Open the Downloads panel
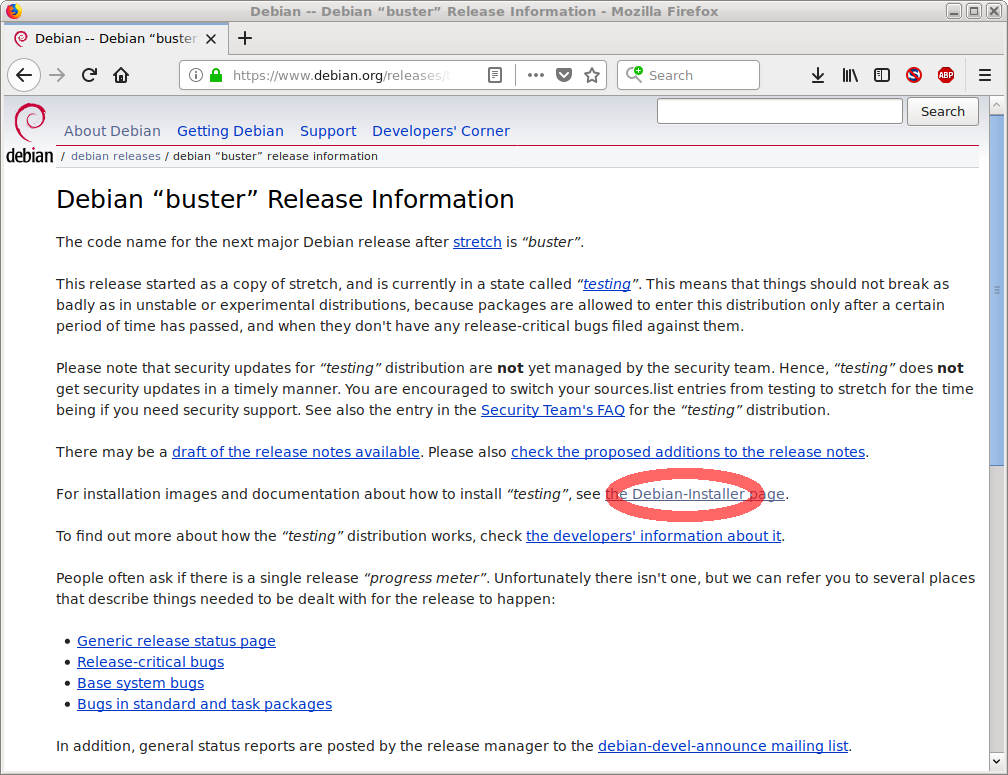Viewport: 1008px width, 775px height. [x=818, y=75]
